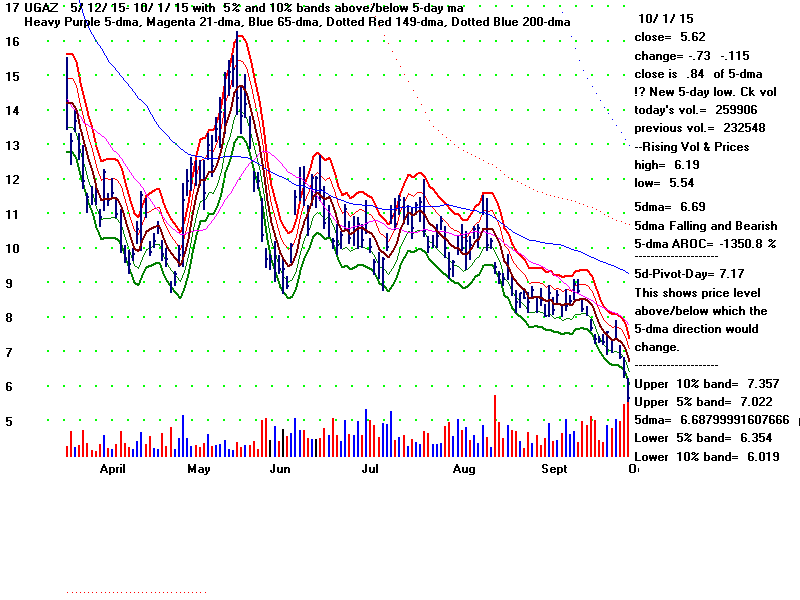Click the price axis label '15'
The height and width of the screenshot is (600, 800).
12,77
